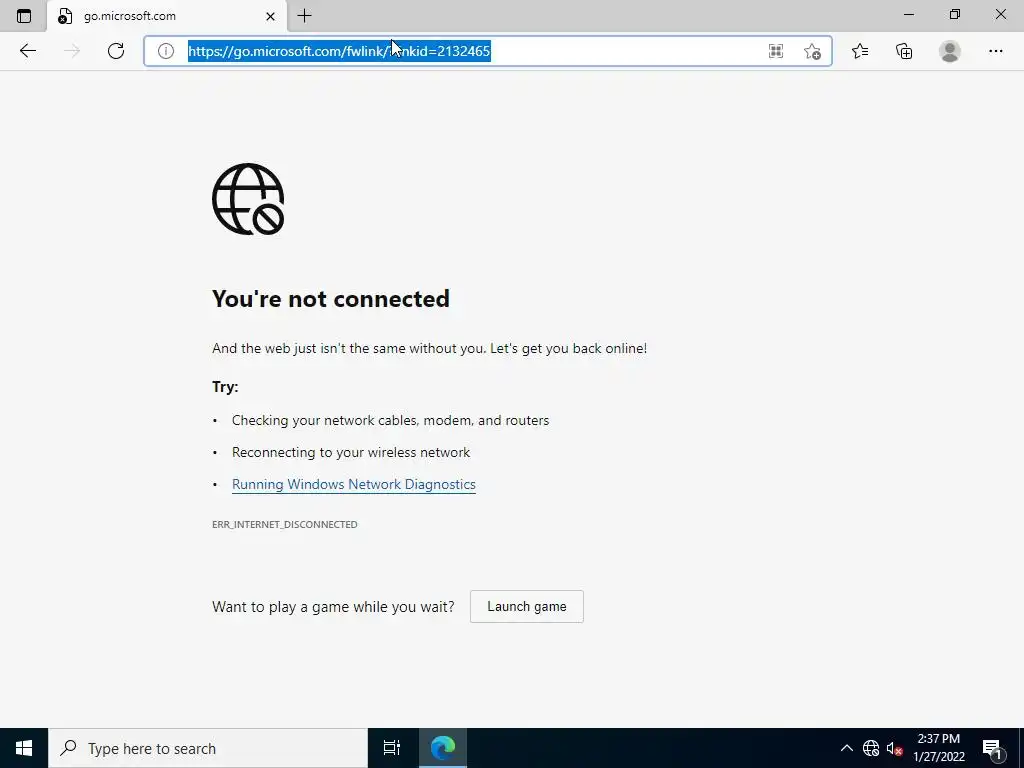Open the clock and date
The image size is (1024, 768).
click(938, 748)
